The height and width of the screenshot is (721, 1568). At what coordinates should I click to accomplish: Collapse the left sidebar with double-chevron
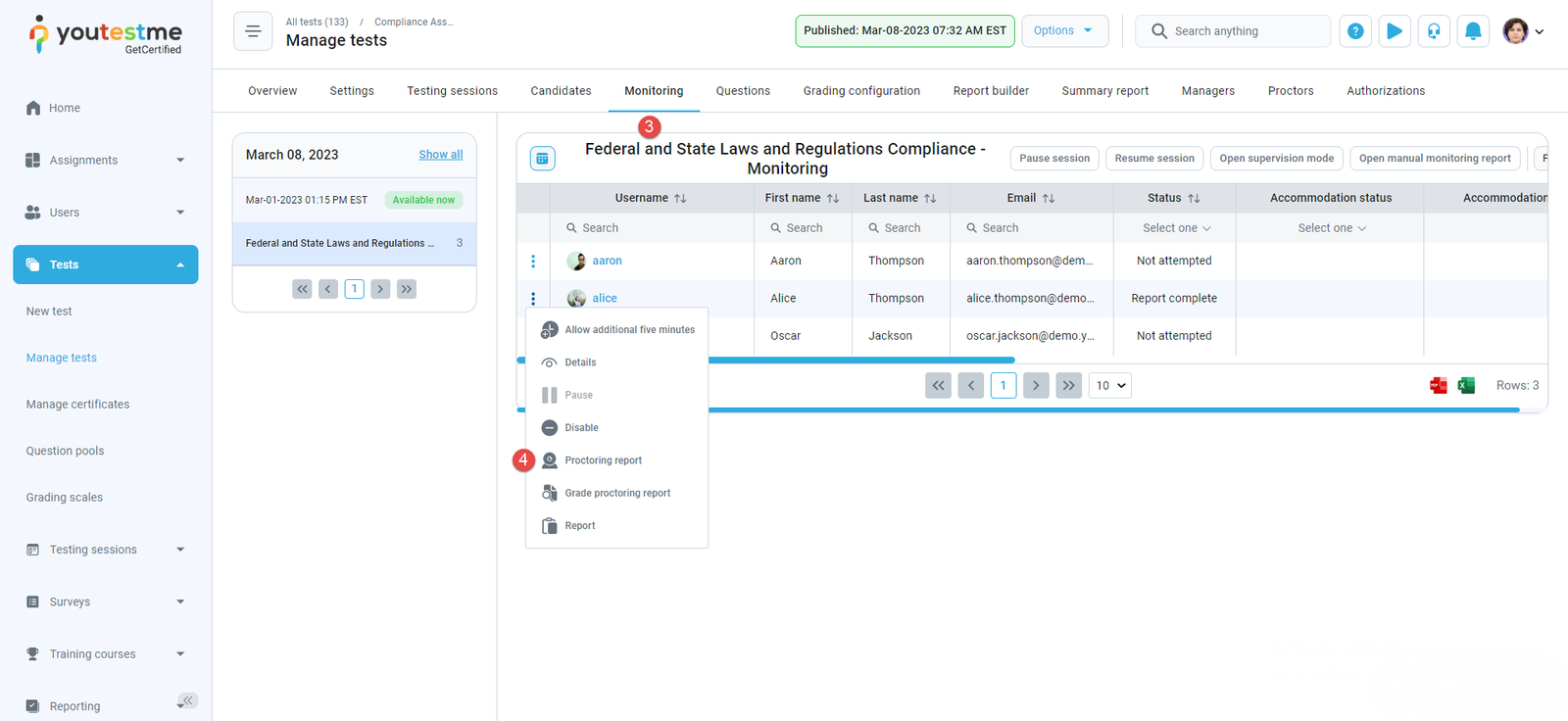tap(187, 700)
